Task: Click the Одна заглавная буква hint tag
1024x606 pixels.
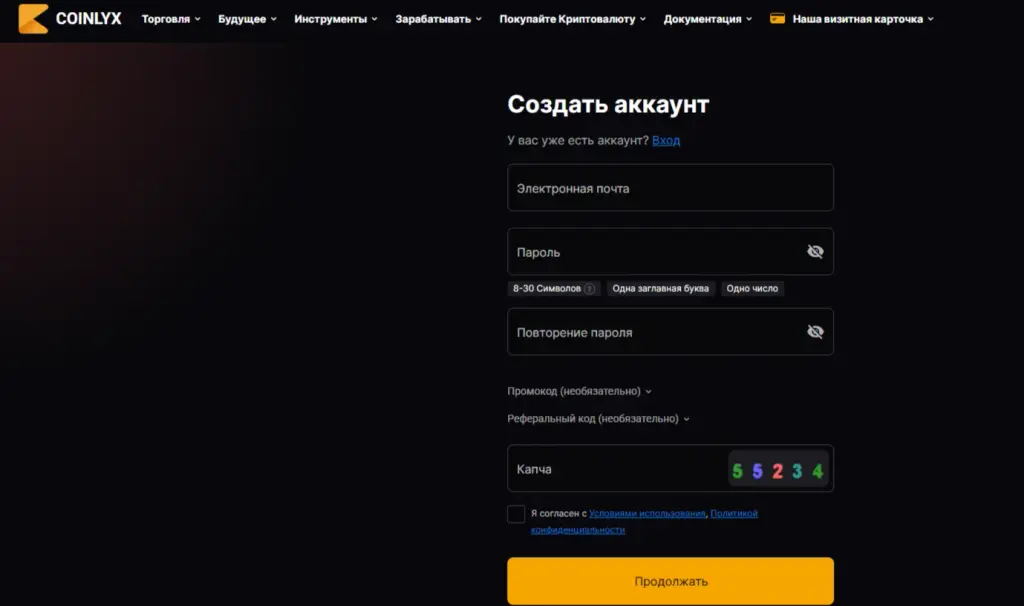Action: [x=661, y=289]
